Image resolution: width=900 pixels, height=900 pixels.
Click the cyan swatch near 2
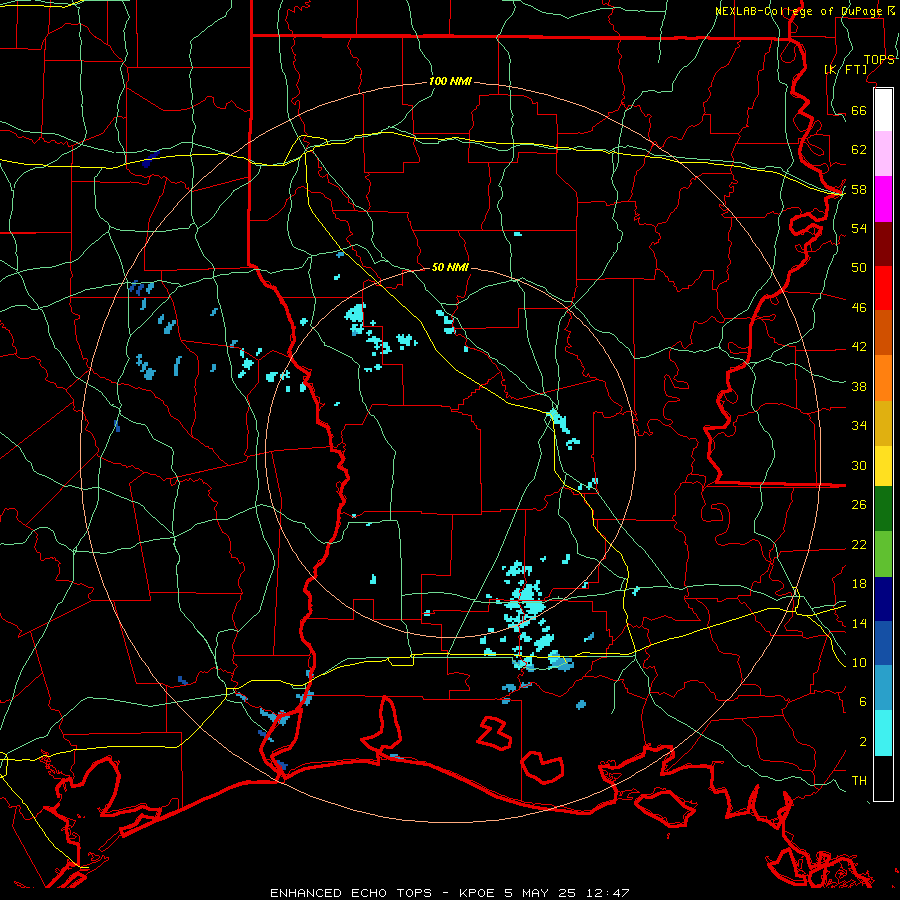click(x=883, y=732)
